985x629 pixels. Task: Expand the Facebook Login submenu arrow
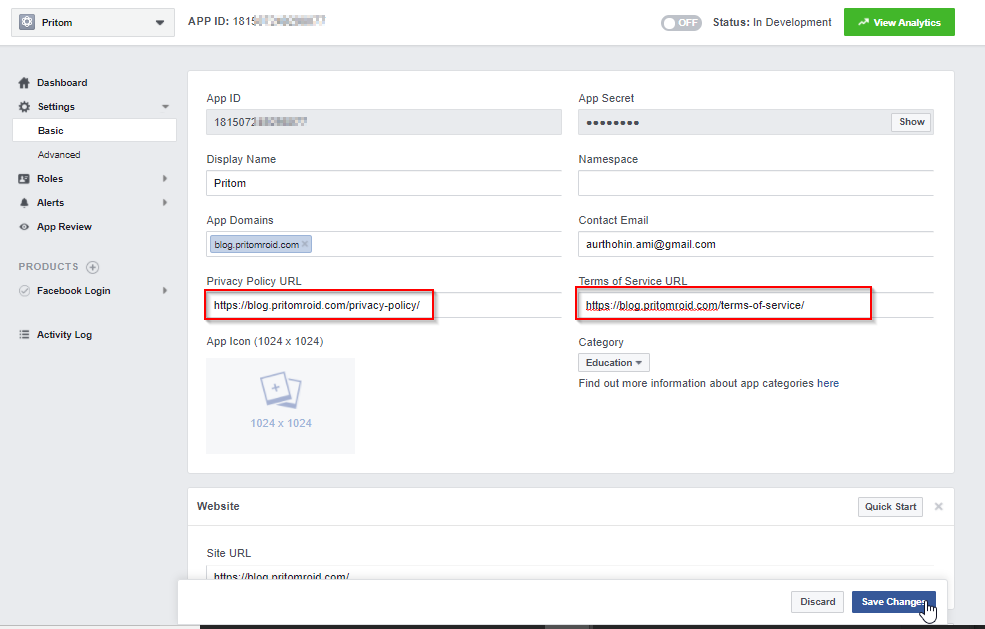[x=165, y=290]
